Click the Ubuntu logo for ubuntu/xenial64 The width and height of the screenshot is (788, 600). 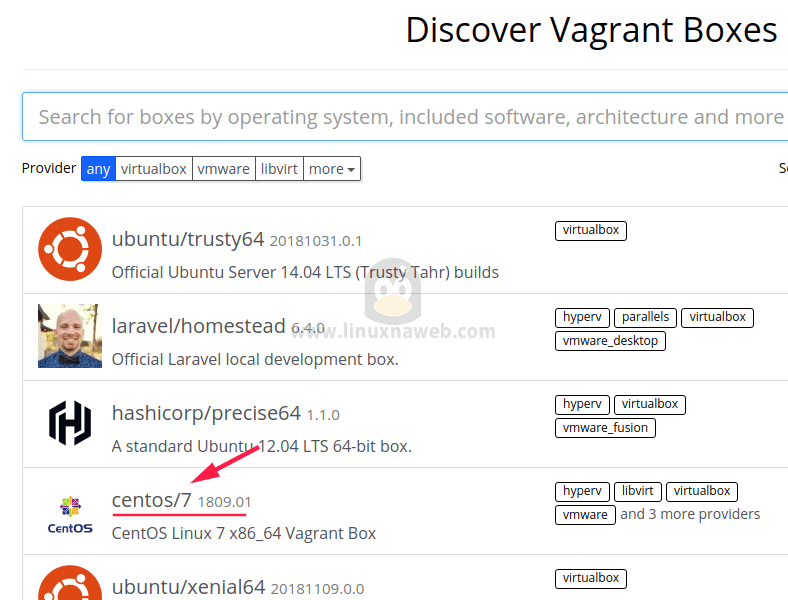click(x=70, y=583)
